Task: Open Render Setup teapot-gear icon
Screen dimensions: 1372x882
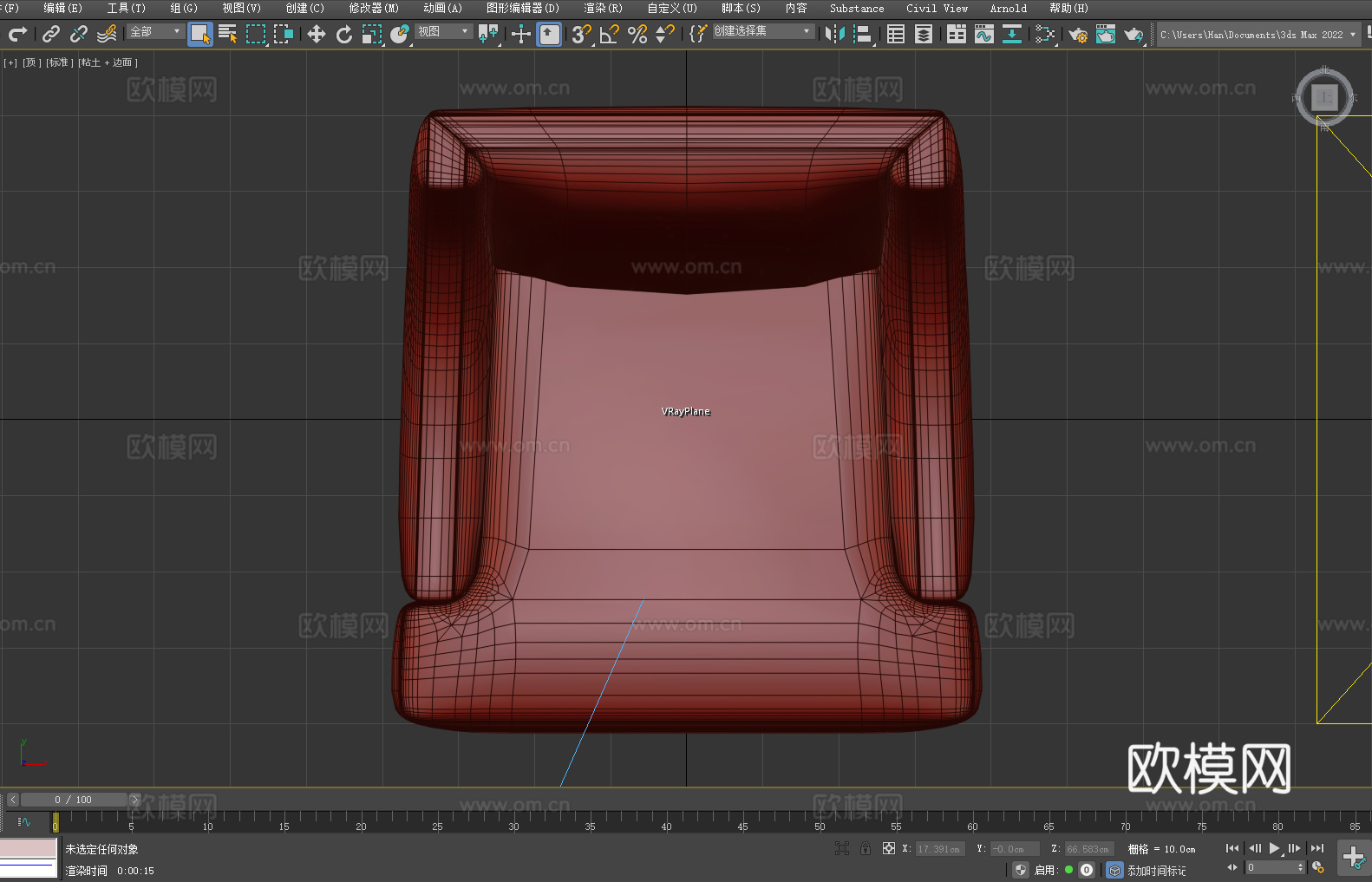Action: click(1078, 34)
